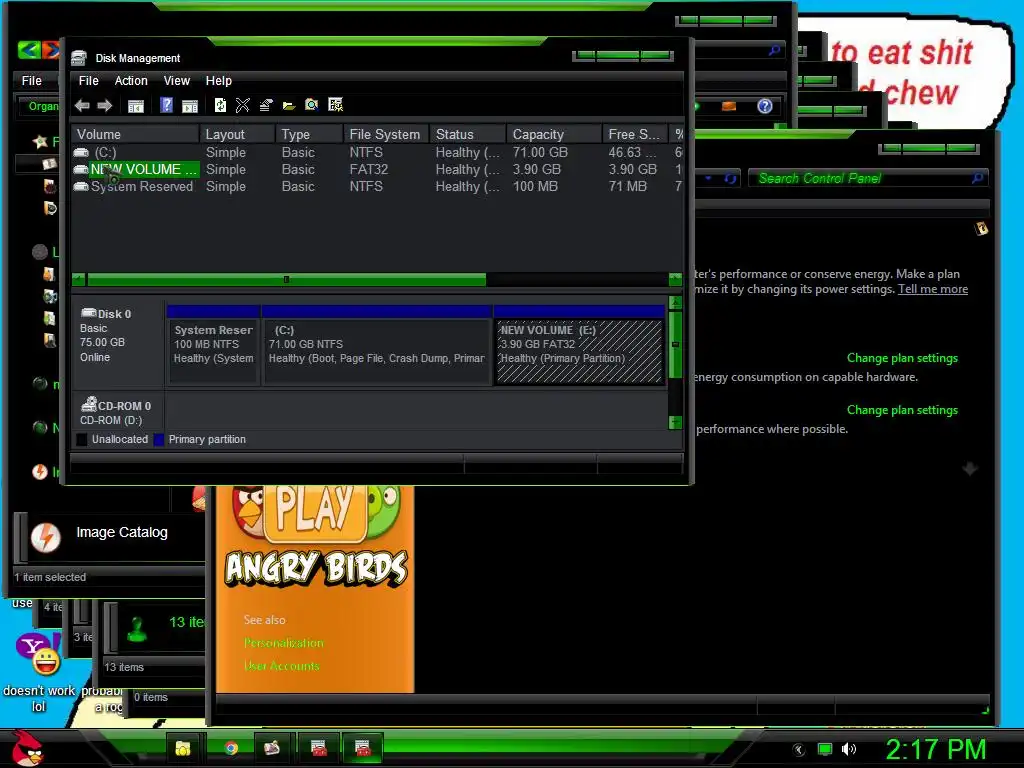
Task: Open the View menu
Action: click(x=176, y=81)
